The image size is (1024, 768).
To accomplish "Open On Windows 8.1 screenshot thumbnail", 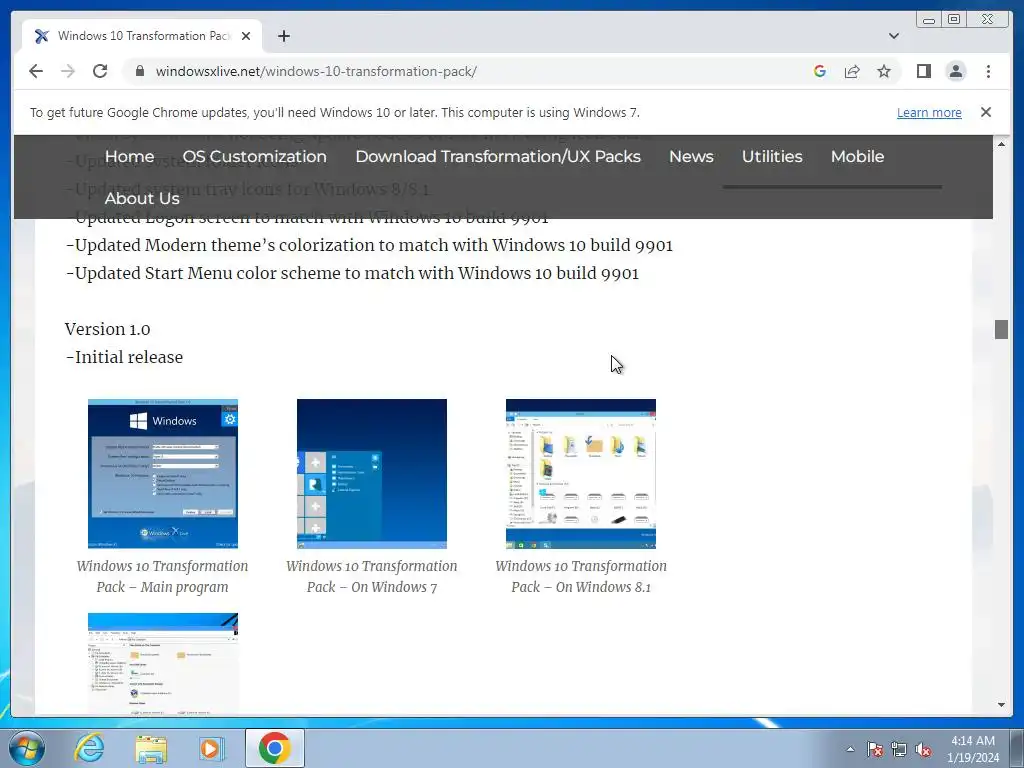I will click(581, 473).
